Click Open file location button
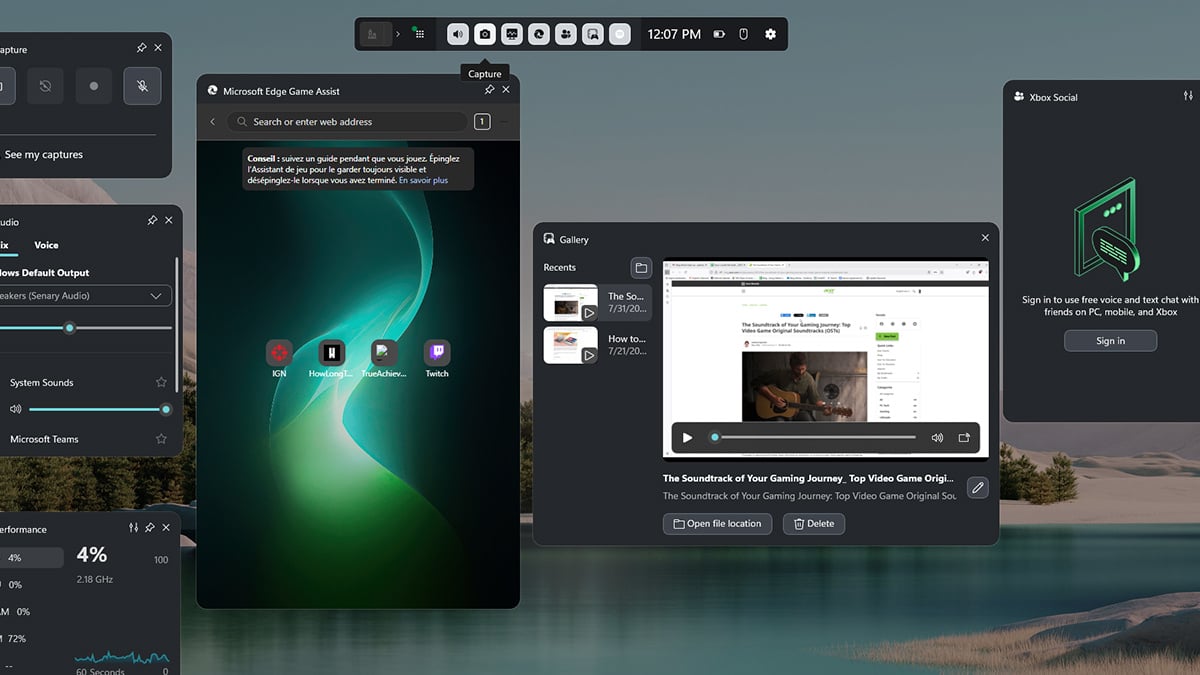Image resolution: width=1200 pixels, height=675 pixels. coord(717,524)
